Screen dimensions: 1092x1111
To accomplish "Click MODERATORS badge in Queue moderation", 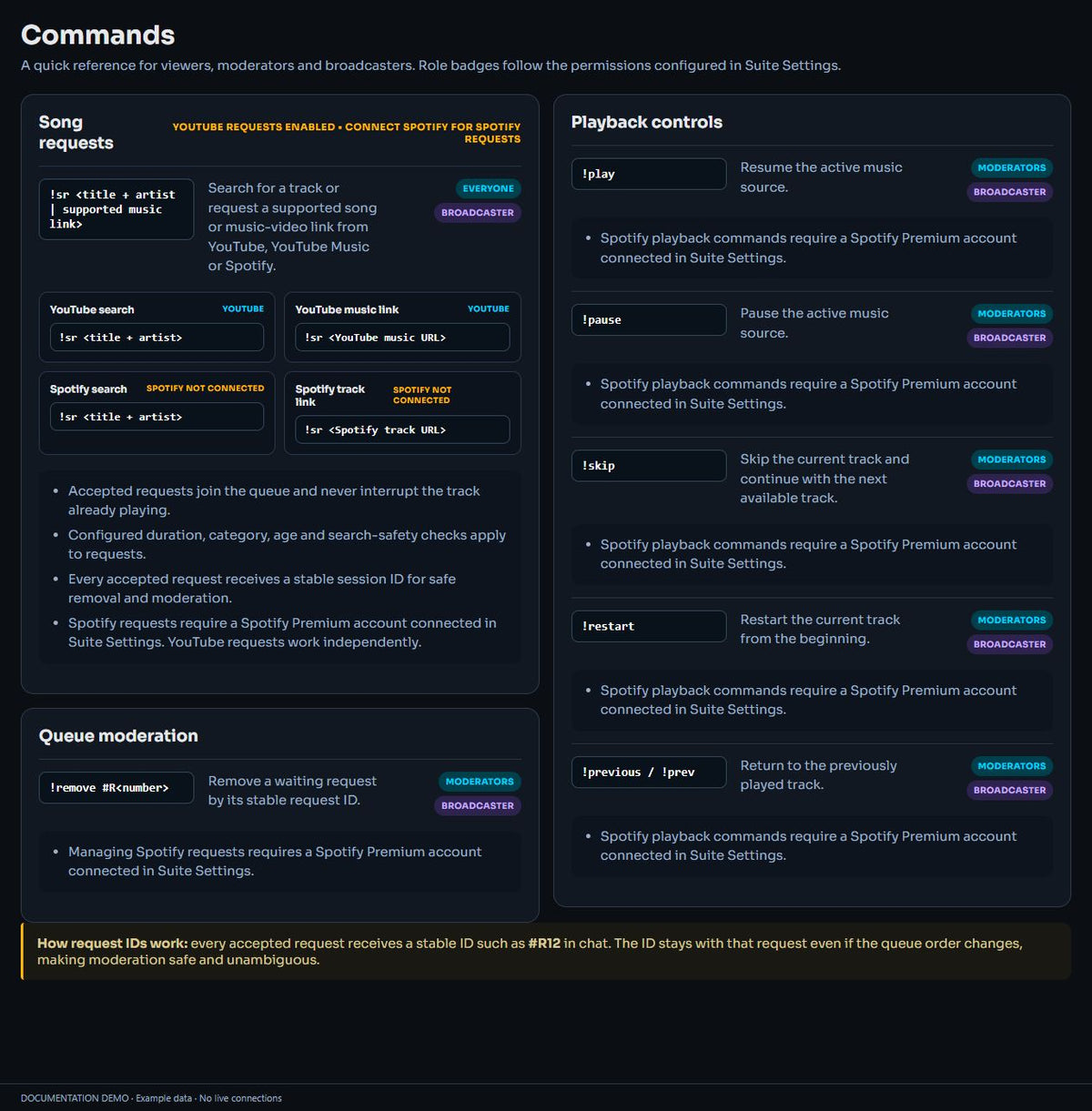I will click(479, 782).
